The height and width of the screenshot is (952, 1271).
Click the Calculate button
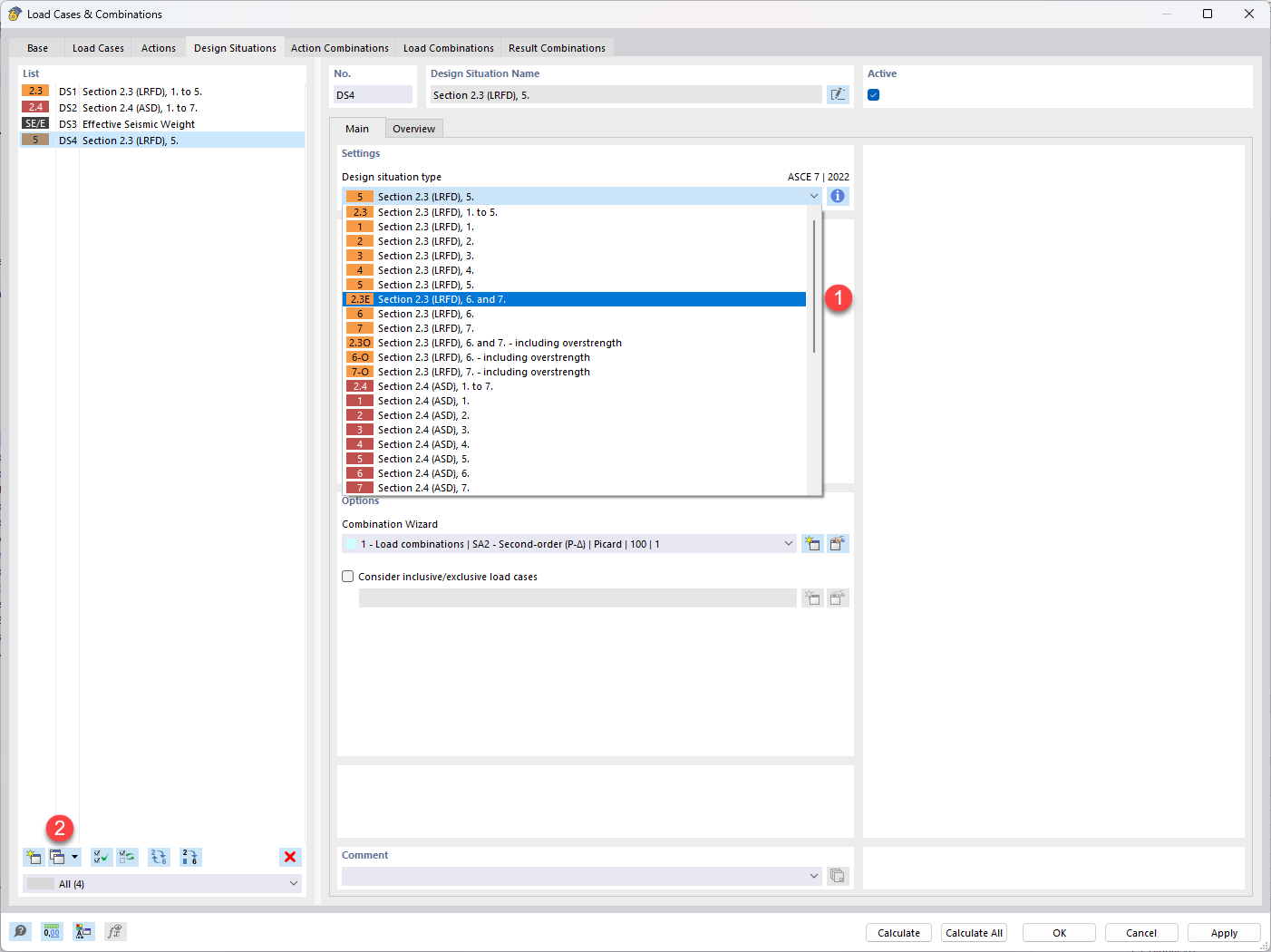[x=898, y=933]
